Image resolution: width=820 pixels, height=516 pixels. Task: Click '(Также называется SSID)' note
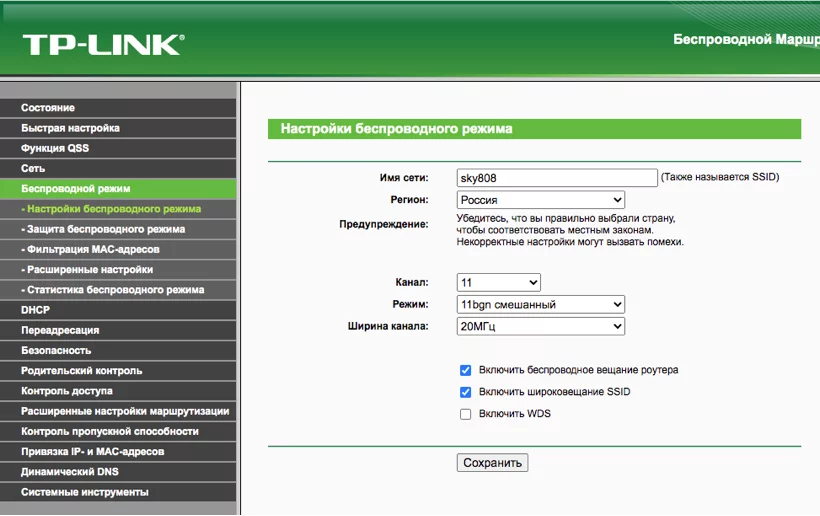click(x=720, y=177)
